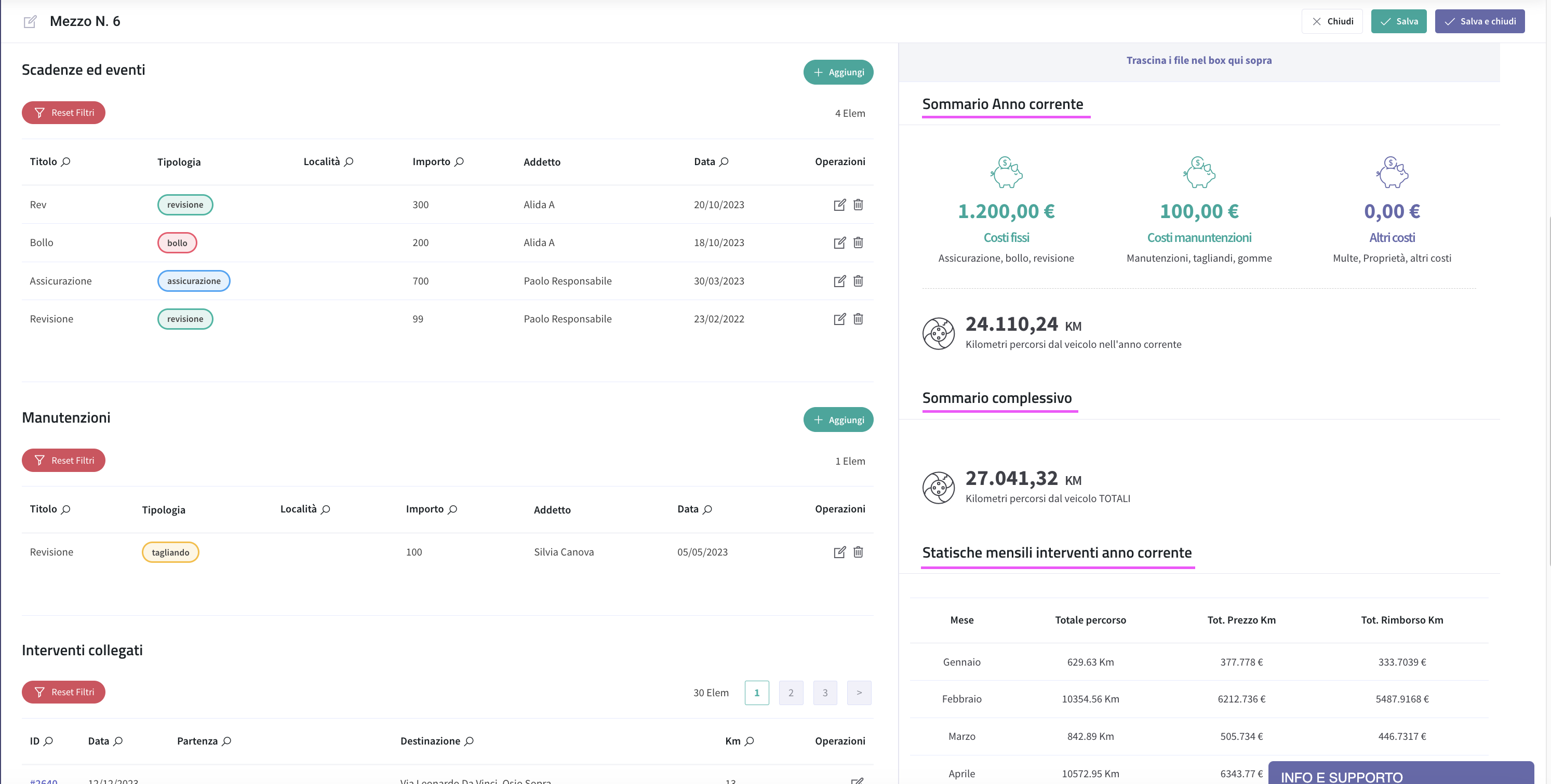Reset filters in Interventi collegati
The width and height of the screenshot is (1551, 784).
pyautogui.click(x=63, y=692)
